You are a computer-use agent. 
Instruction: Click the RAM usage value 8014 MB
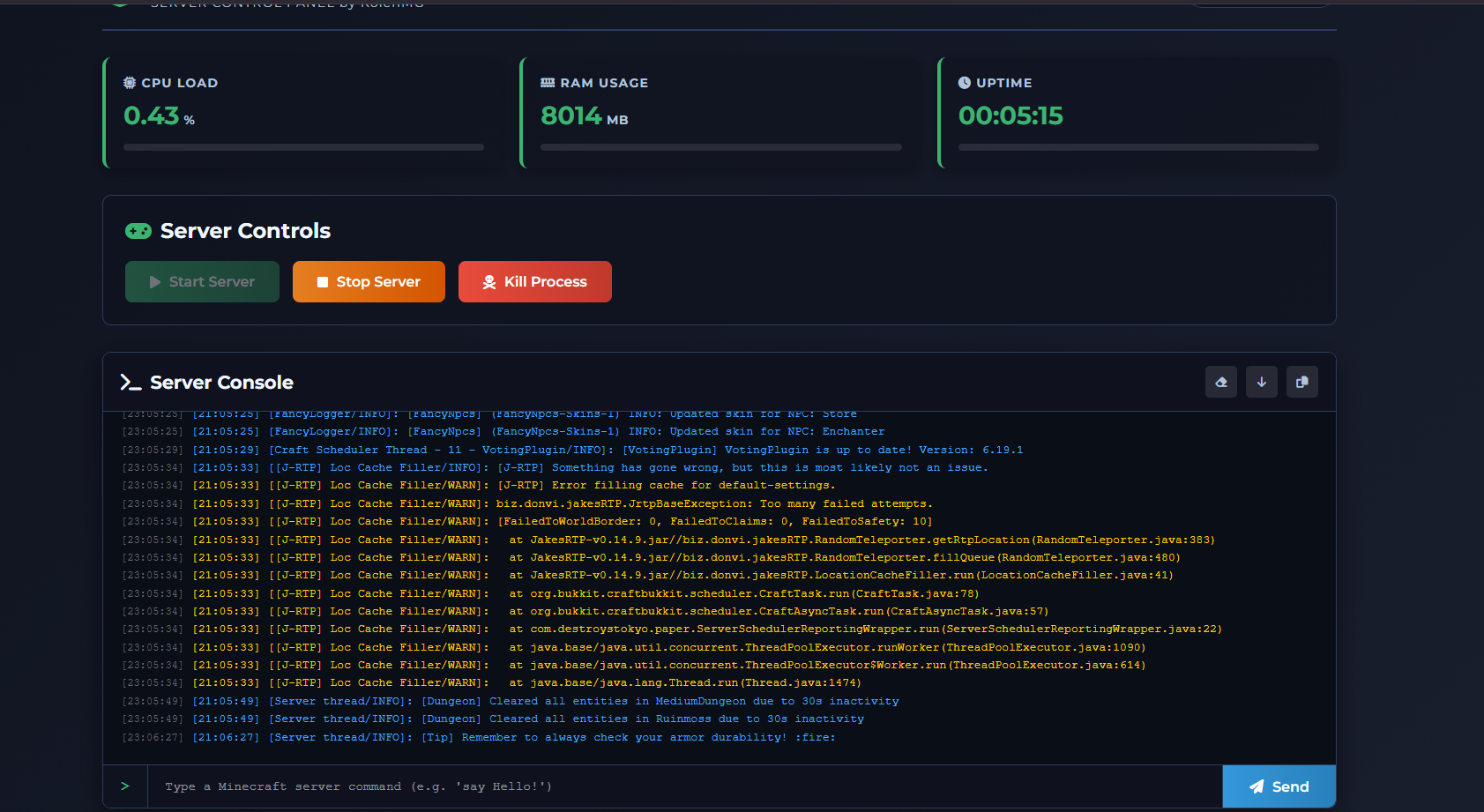pos(585,115)
